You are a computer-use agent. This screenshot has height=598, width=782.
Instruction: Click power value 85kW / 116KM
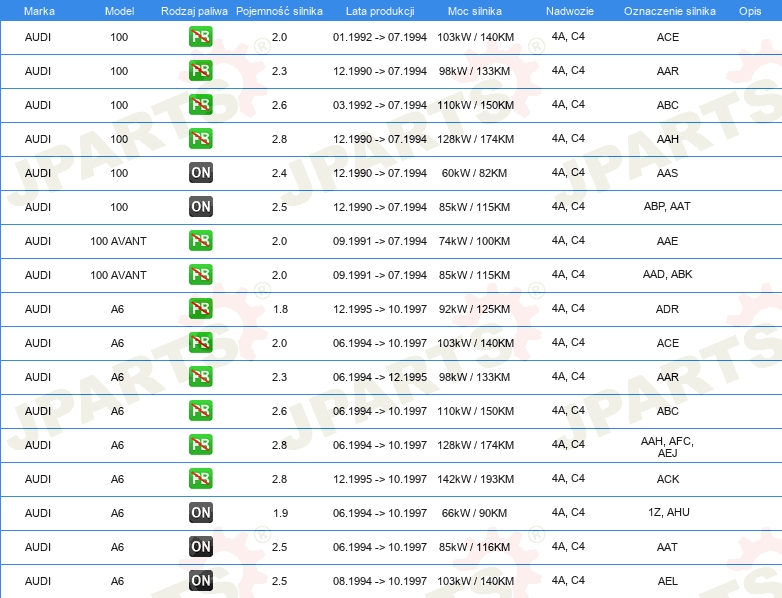(x=474, y=547)
